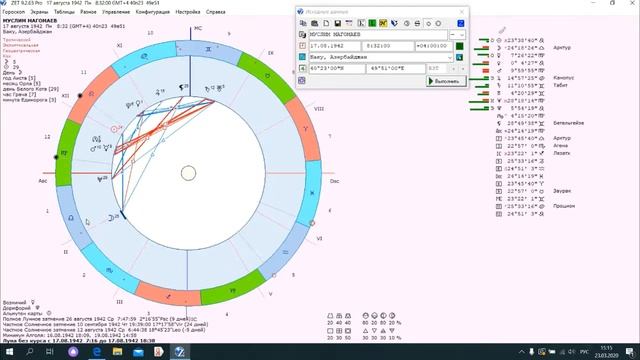The height and width of the screenshot is (360, 640).
Task: Open Microsoft Edge from the taskbar
Action: pos(96,351)
